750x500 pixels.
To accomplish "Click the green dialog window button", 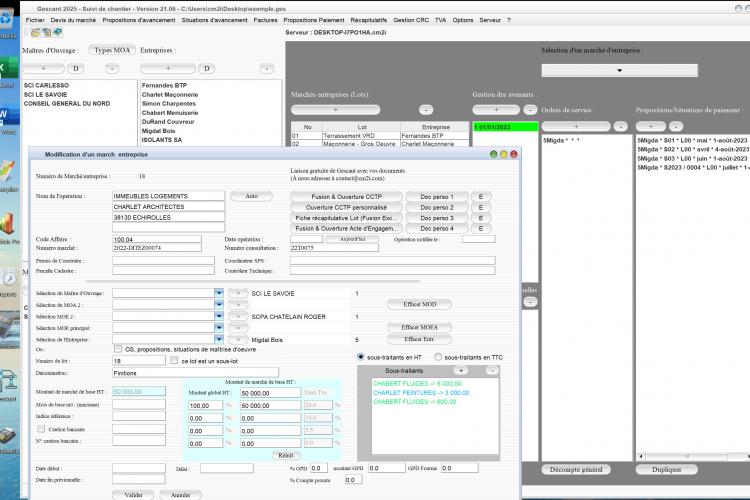I will coord(493,154).
